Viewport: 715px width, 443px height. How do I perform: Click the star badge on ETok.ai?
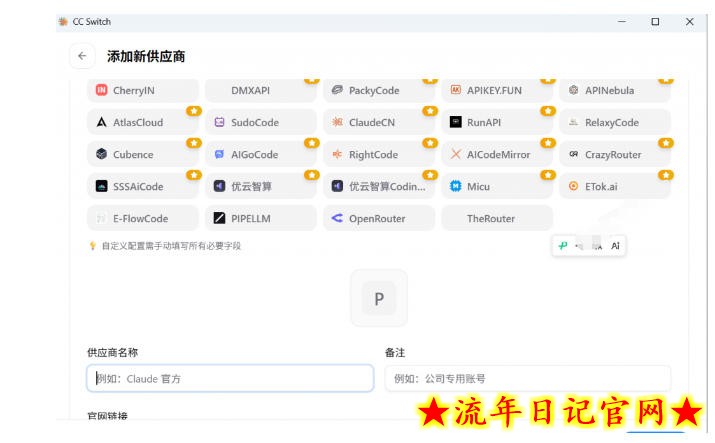pos(666,175)
